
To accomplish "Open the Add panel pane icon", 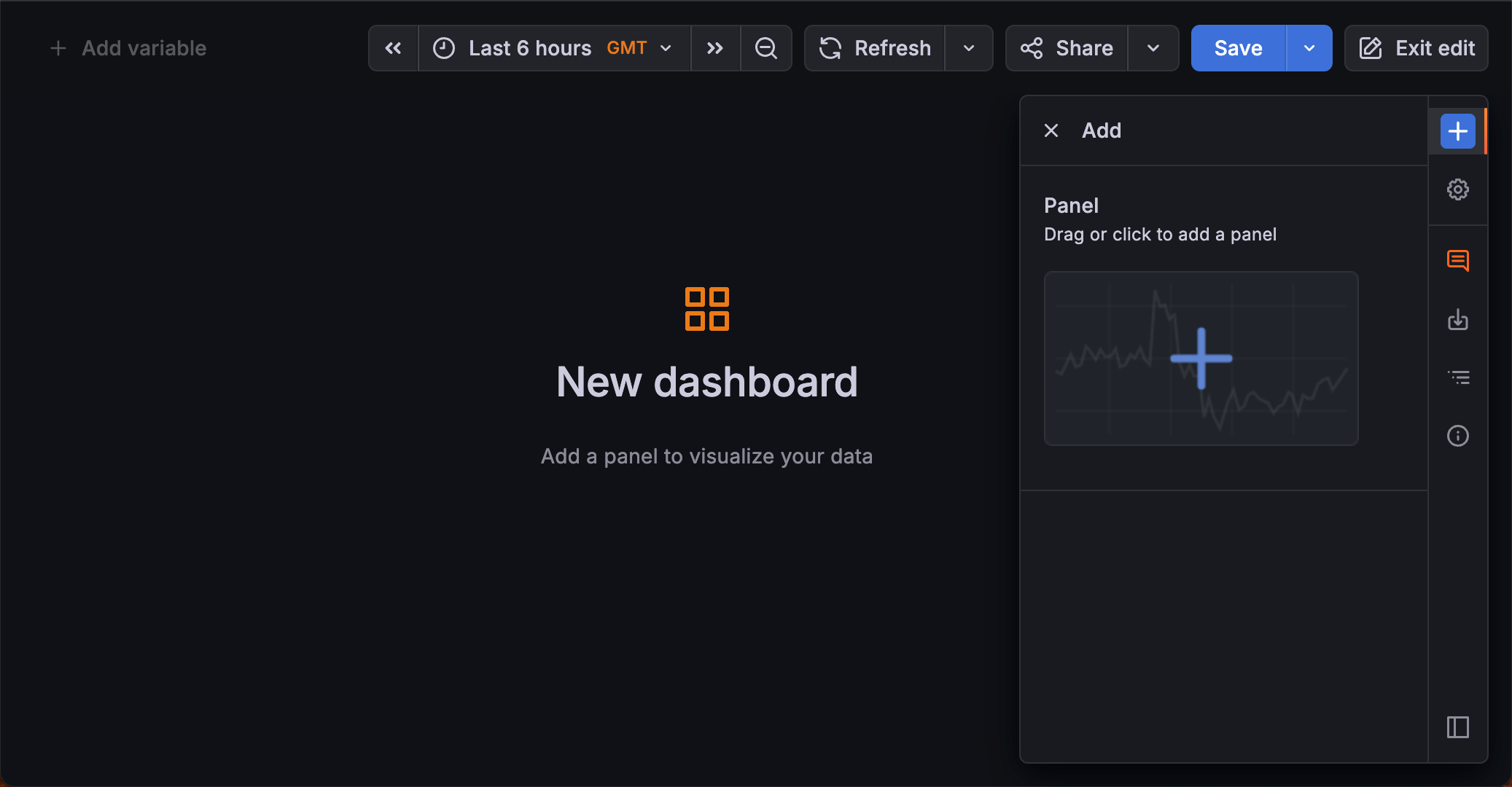I will (1457, 131).
